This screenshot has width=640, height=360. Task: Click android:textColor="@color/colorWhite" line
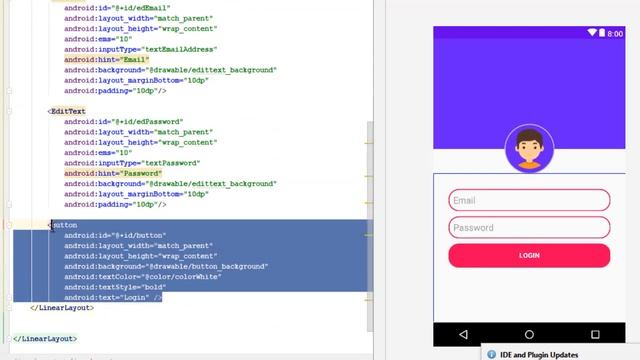click(x=143, y=277)
